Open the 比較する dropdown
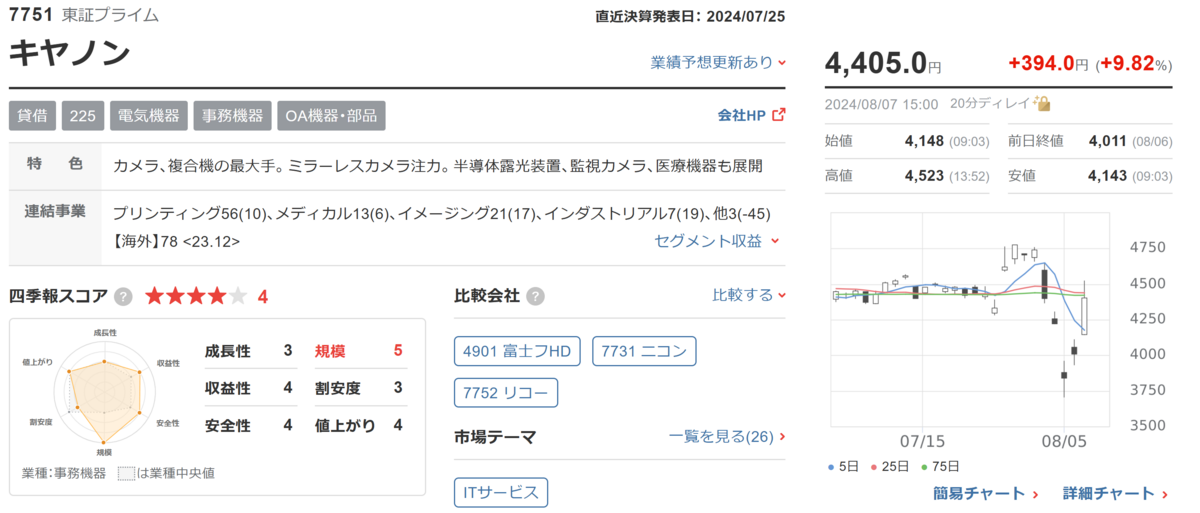 coord(749,295)
